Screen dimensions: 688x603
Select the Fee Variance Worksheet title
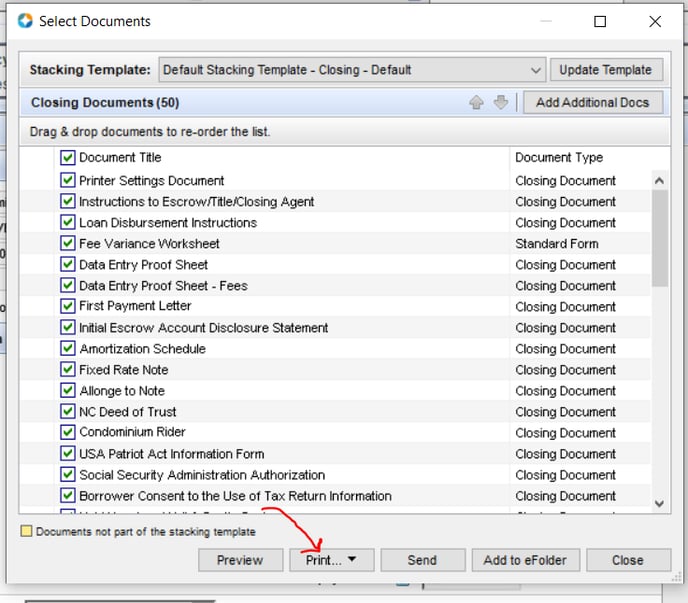point(149,244)
